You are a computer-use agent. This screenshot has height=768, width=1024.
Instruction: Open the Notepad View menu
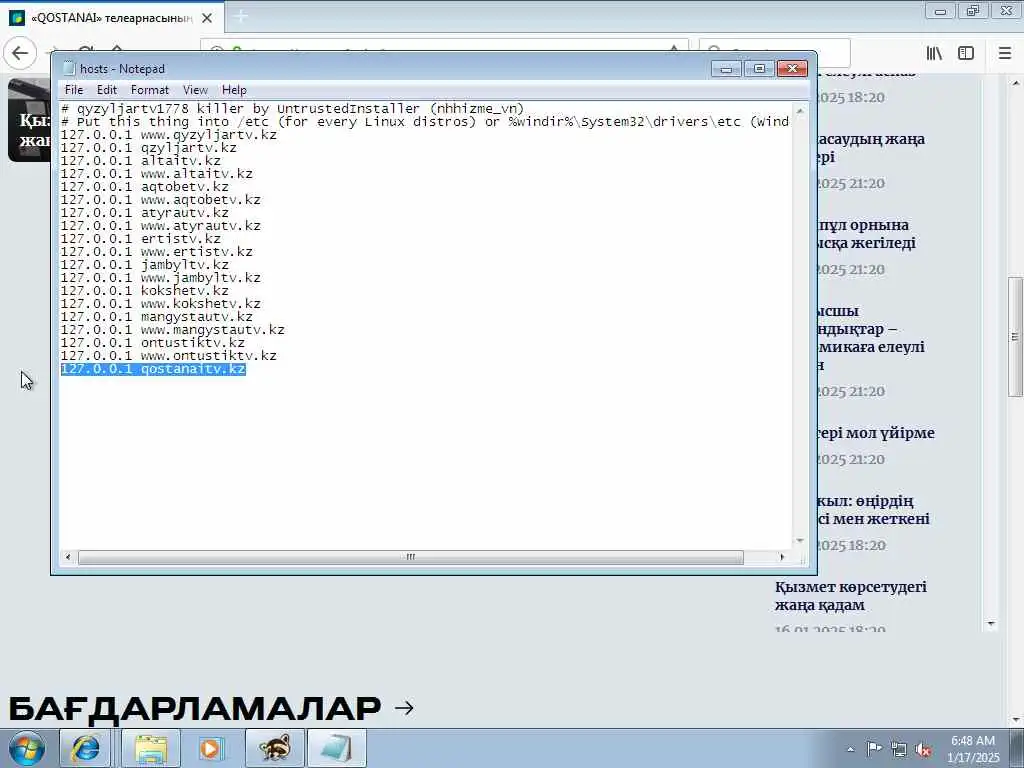point(195,90)
